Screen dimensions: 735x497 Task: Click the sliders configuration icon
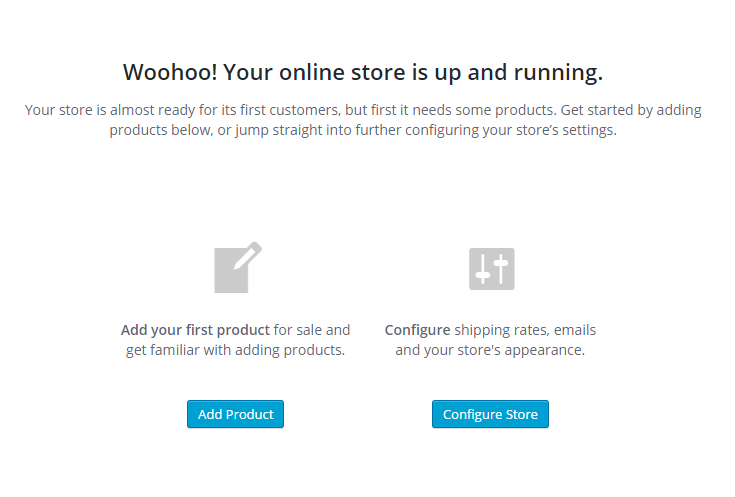click(492, 269)
